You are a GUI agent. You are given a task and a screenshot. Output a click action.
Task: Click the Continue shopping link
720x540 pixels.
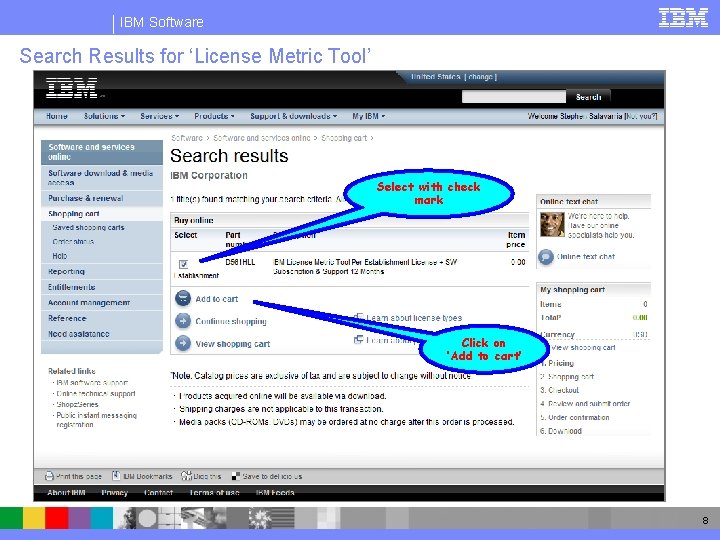click(231, 321)
